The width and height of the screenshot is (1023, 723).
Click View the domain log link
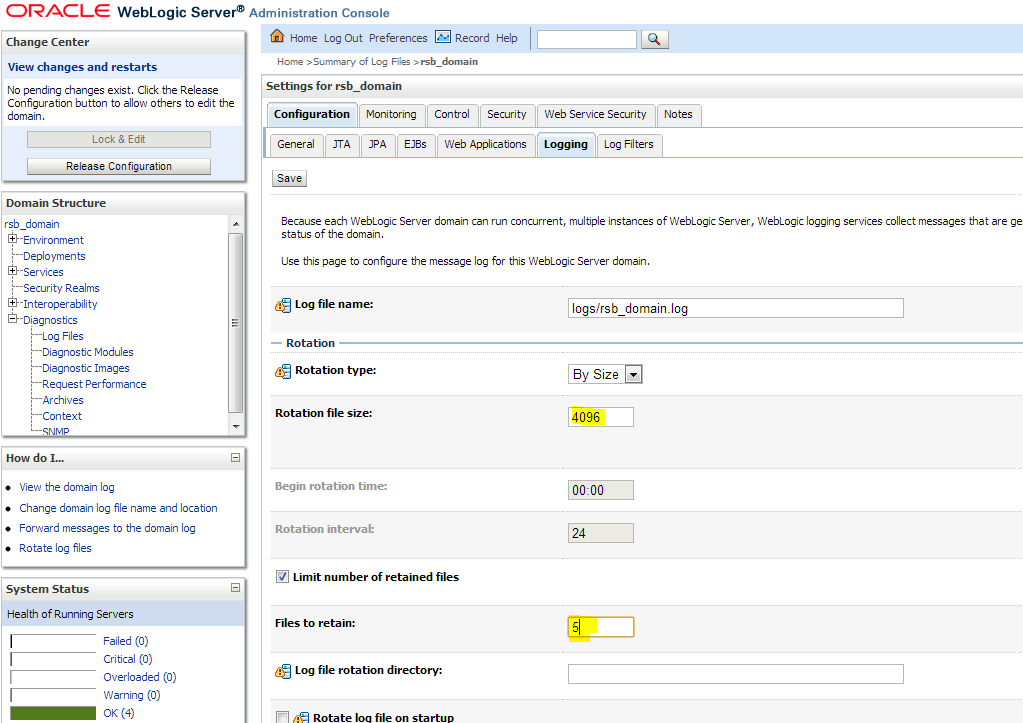click(x=67, y=487)
